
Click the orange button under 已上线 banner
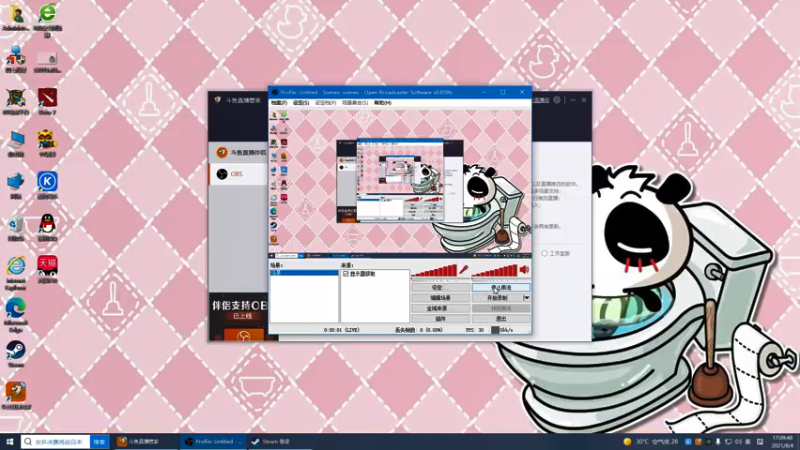point(244,335)
